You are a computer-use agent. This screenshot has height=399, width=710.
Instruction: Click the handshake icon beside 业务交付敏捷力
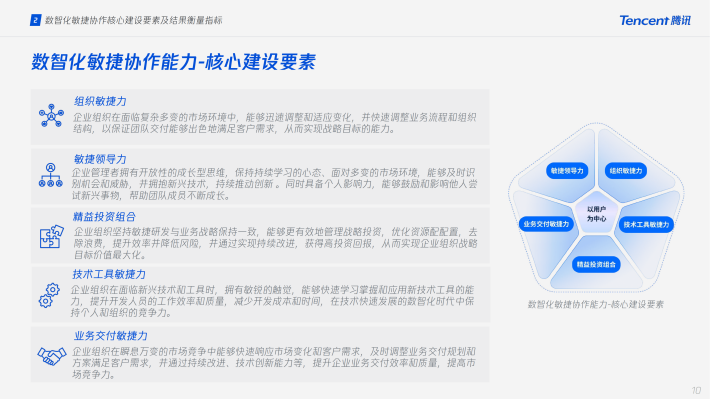point(52,356)
